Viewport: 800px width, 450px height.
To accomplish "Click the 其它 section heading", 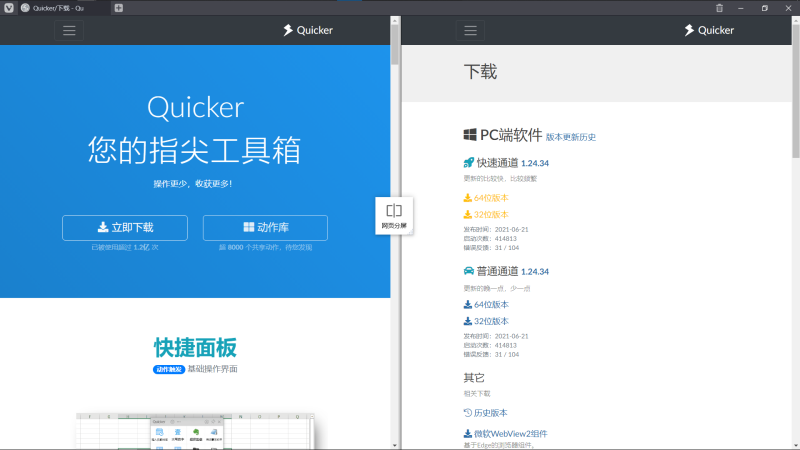I will 474,378.
